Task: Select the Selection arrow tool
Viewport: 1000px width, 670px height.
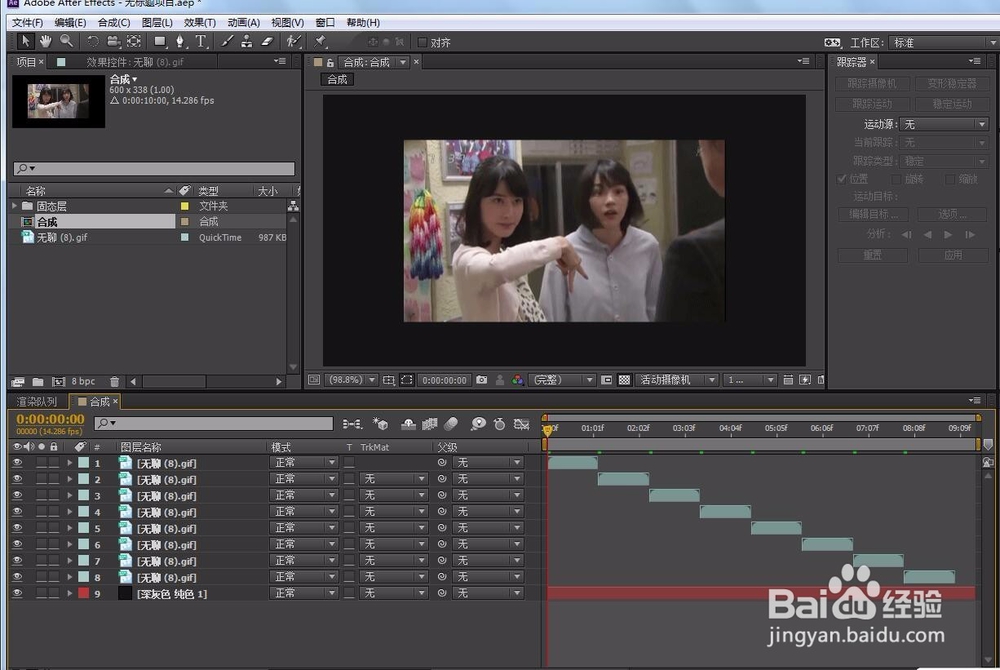Action: coord(25,41)
